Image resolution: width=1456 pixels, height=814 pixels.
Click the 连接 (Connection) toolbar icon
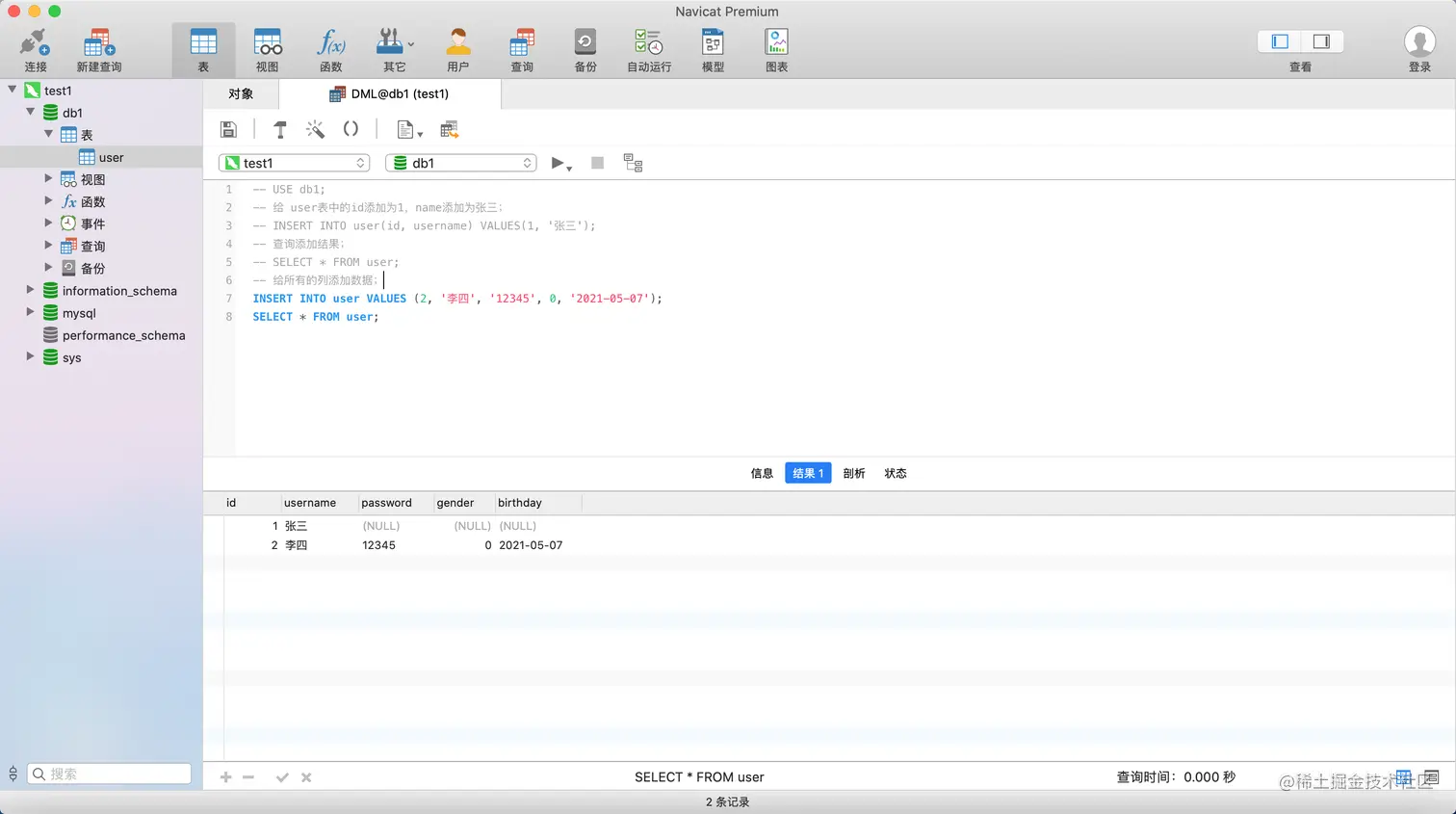click(x=35, y=43)
